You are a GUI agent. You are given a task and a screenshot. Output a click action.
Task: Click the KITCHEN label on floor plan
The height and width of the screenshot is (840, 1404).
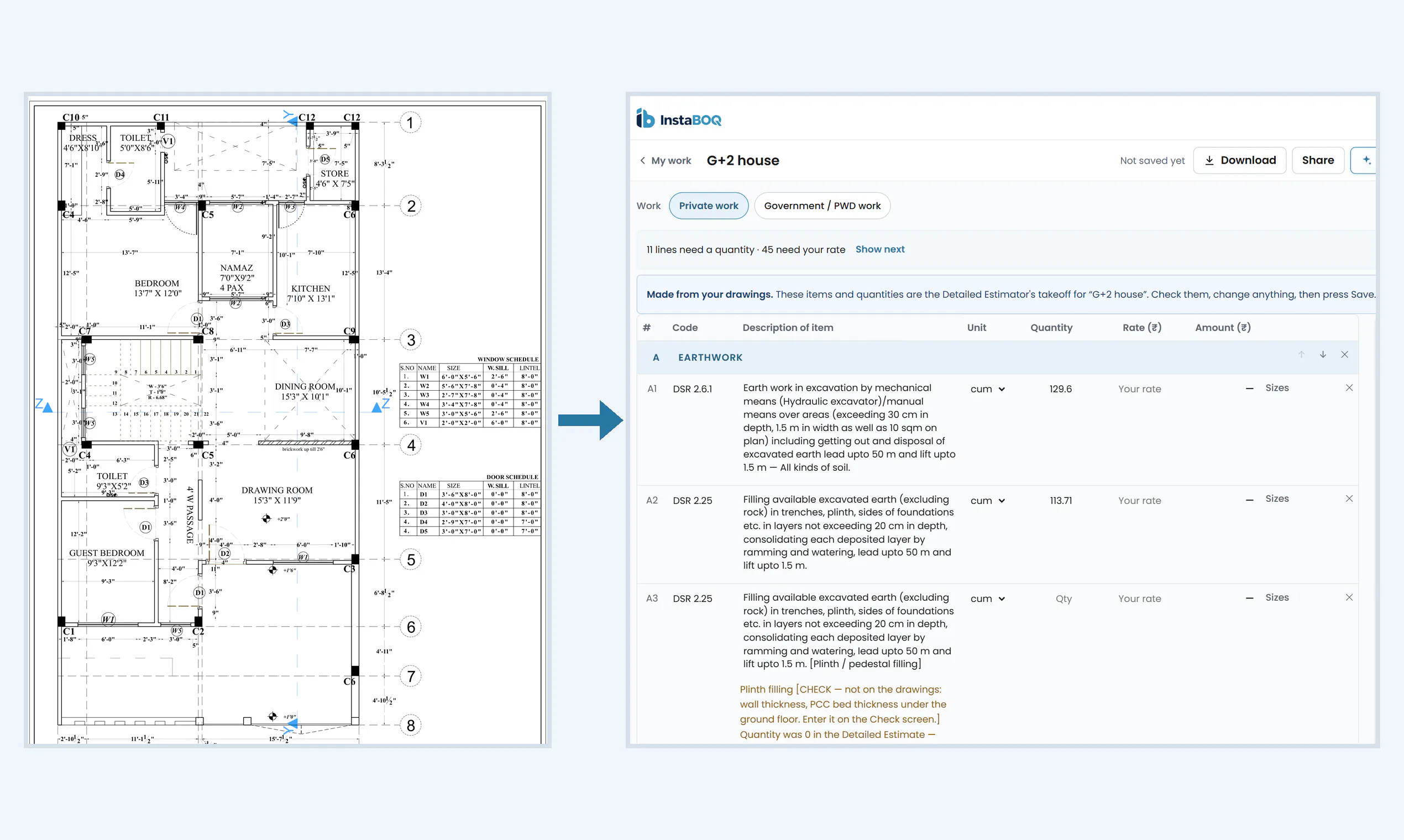[310, 288]
